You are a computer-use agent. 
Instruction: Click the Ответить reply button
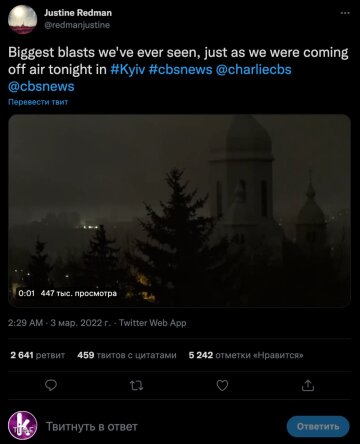(318, 427)
